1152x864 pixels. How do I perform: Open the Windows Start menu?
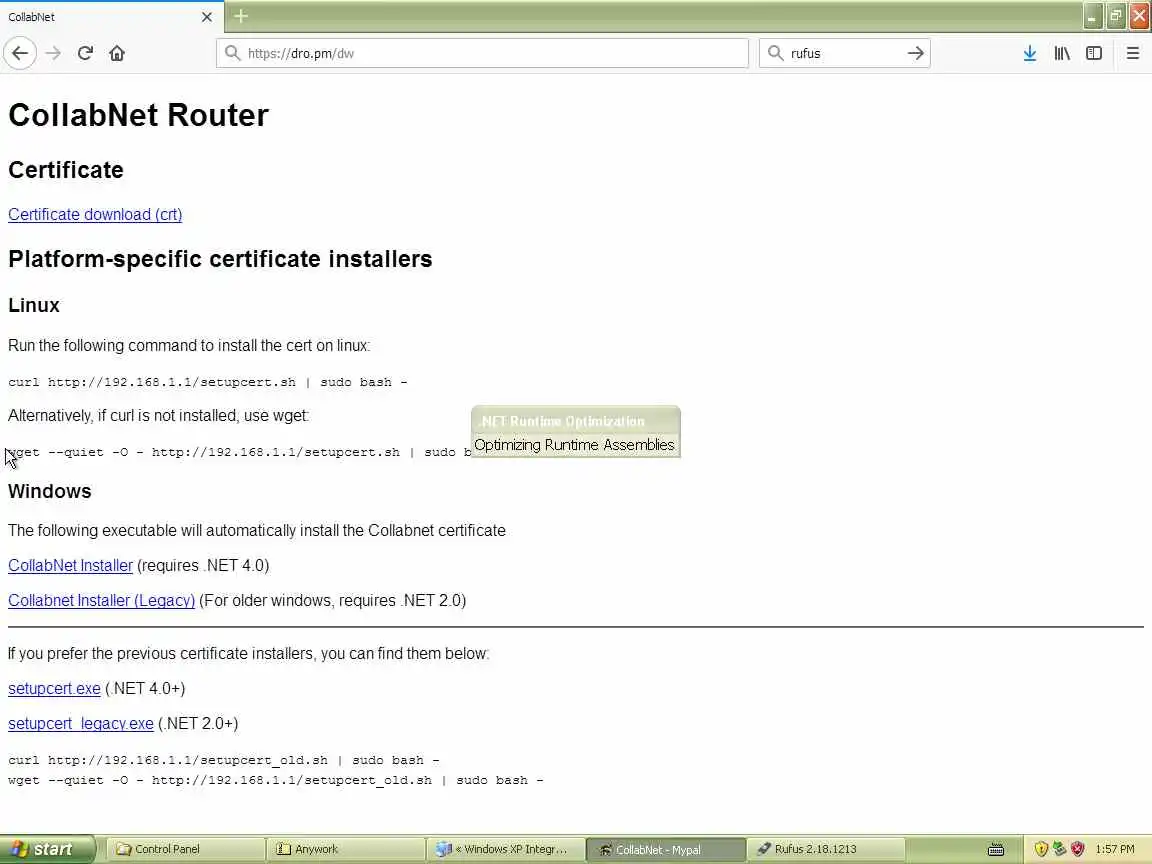(47, 849)
